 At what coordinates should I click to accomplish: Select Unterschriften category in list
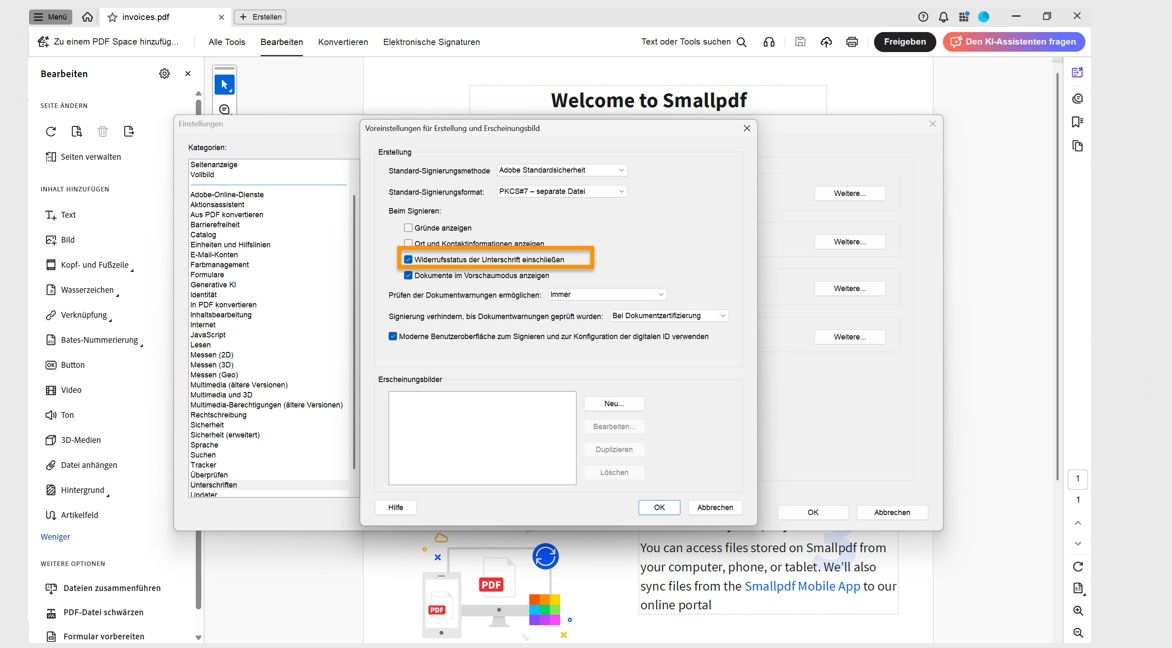[214, 485]
